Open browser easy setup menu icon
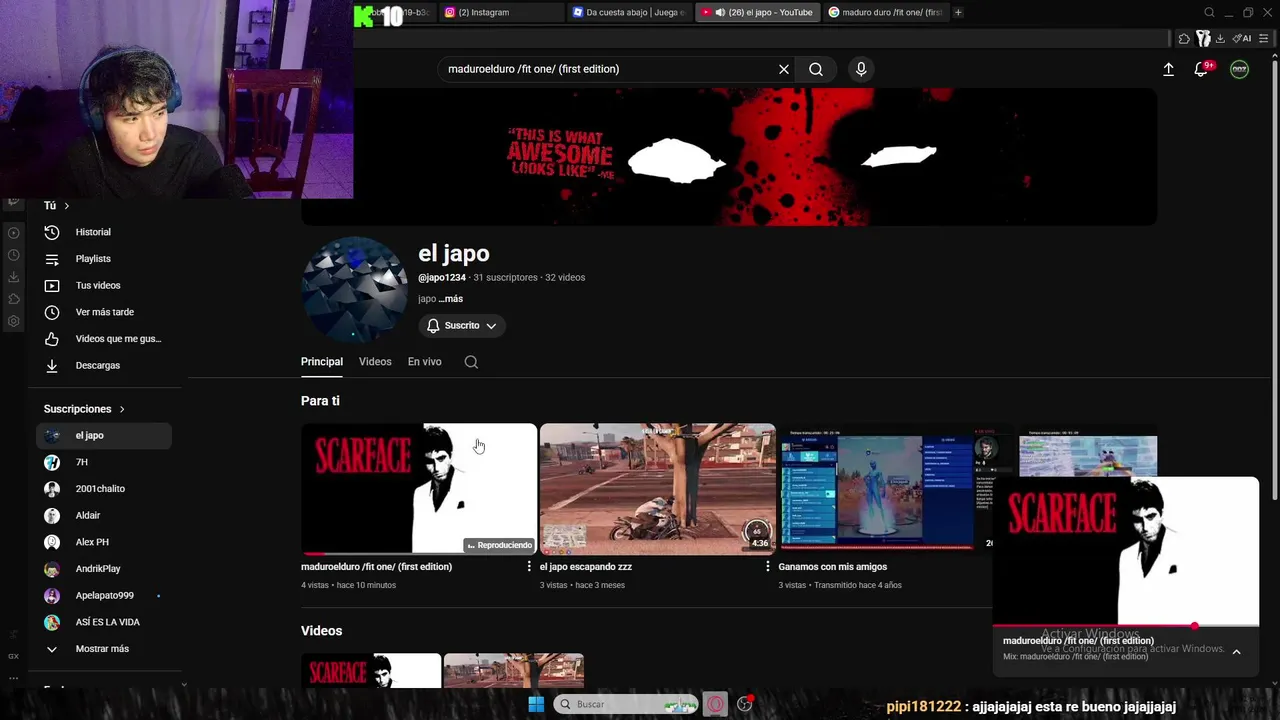 click(1265, 38)
